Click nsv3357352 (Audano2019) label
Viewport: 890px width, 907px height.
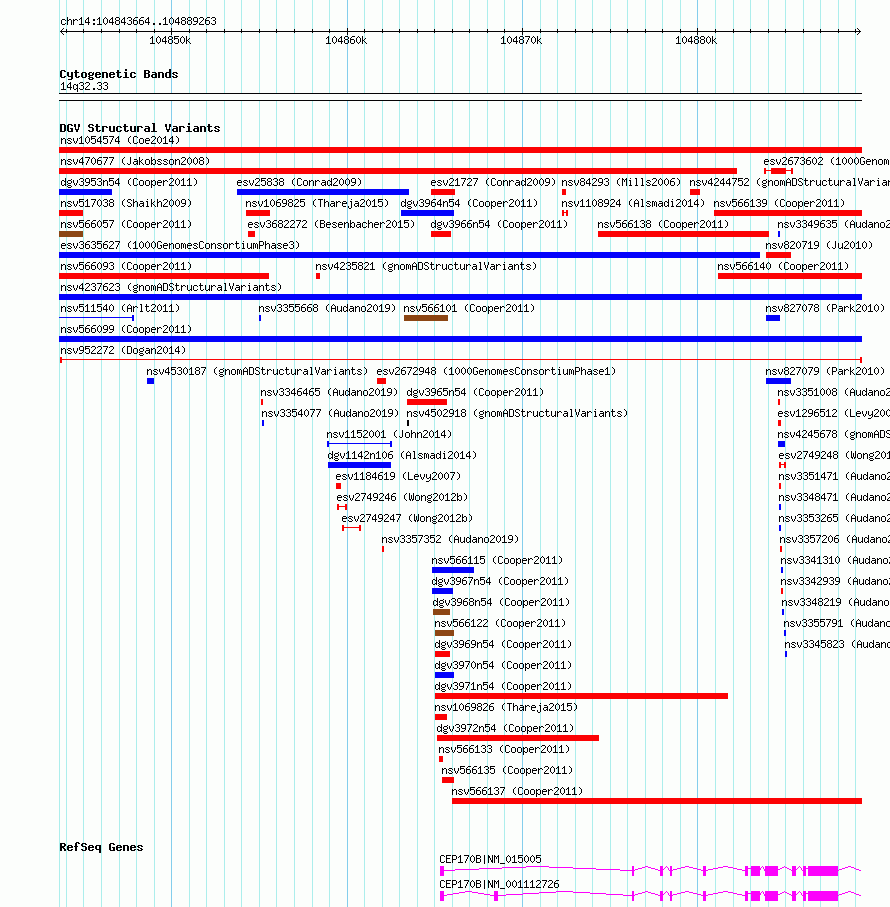450,540
